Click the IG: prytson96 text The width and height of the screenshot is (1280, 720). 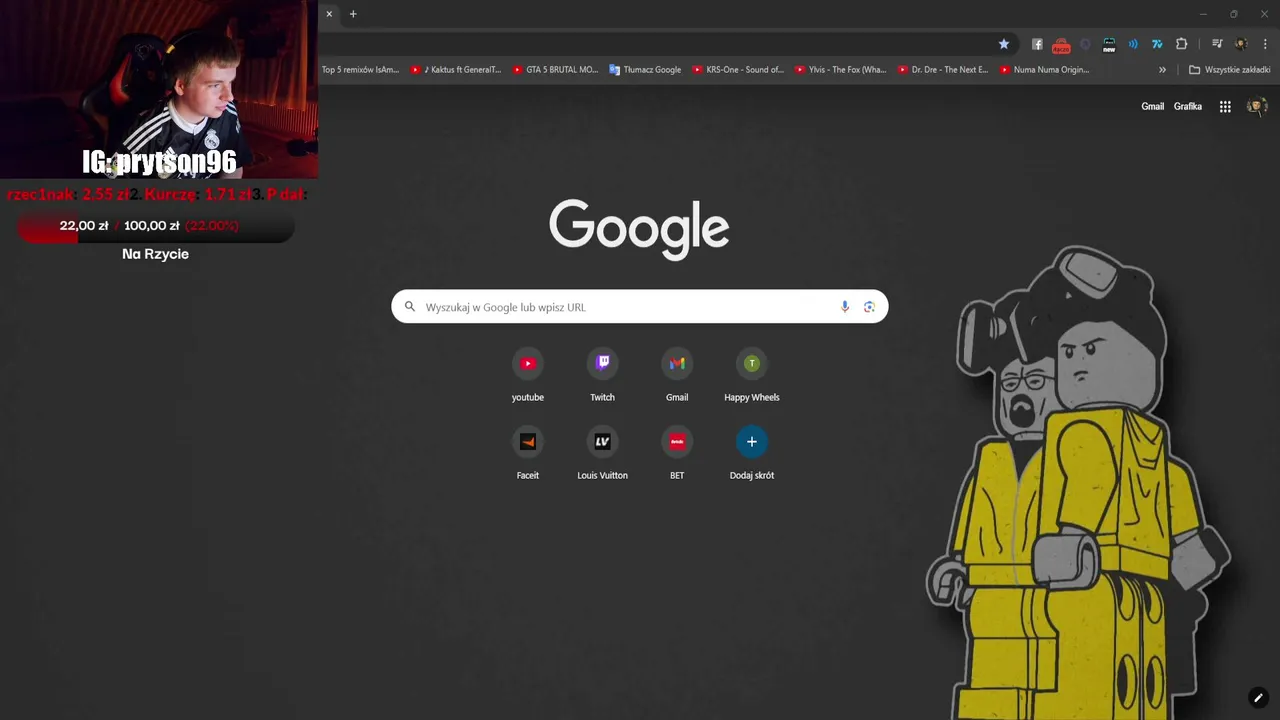coord(159,162)
